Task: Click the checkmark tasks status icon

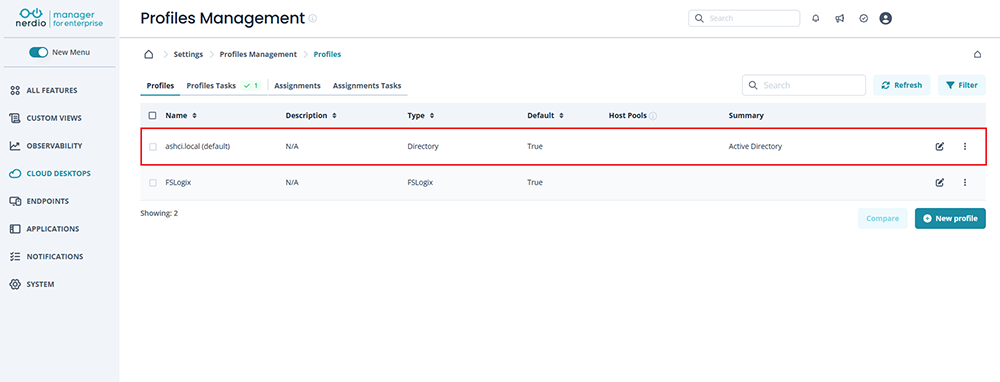Action: coord(863,18)
